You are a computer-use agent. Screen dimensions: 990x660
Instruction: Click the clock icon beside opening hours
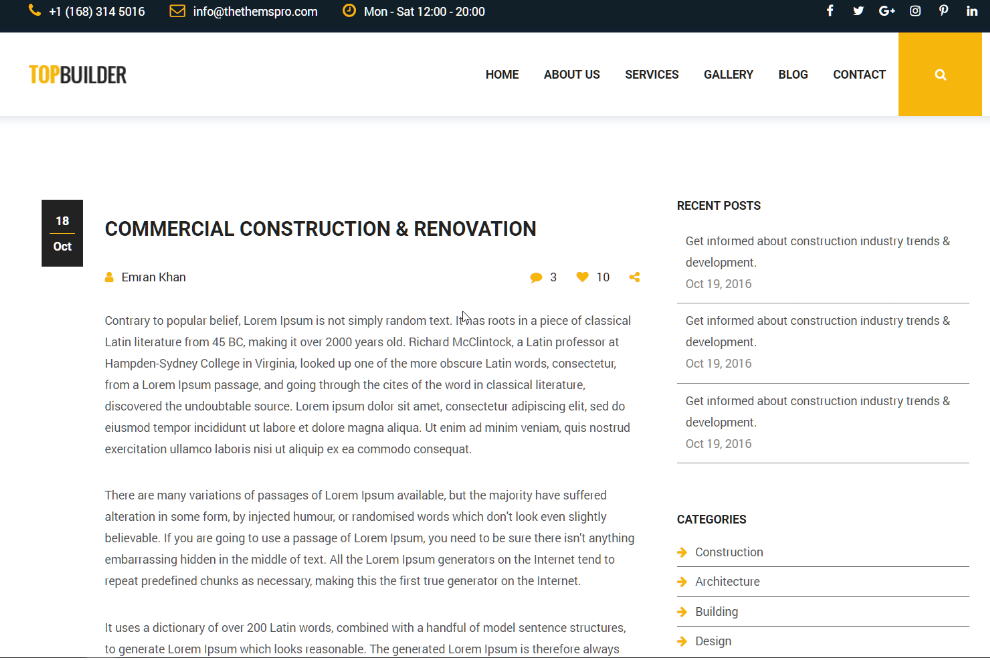pyautogui.click(x=349, y=11)
